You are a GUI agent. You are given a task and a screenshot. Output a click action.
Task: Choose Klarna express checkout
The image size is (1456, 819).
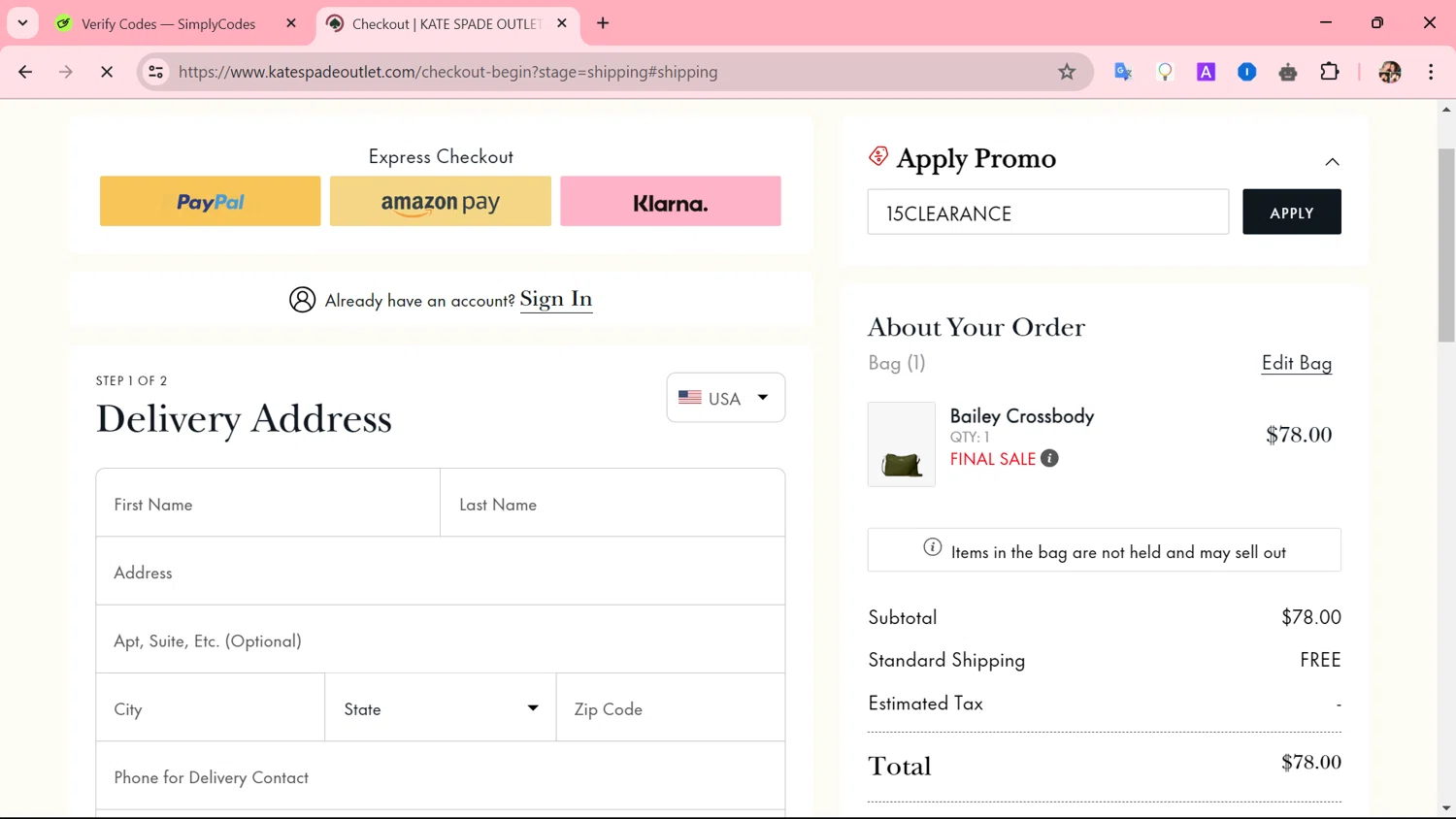pyautogui.click(x=671, y=201)
